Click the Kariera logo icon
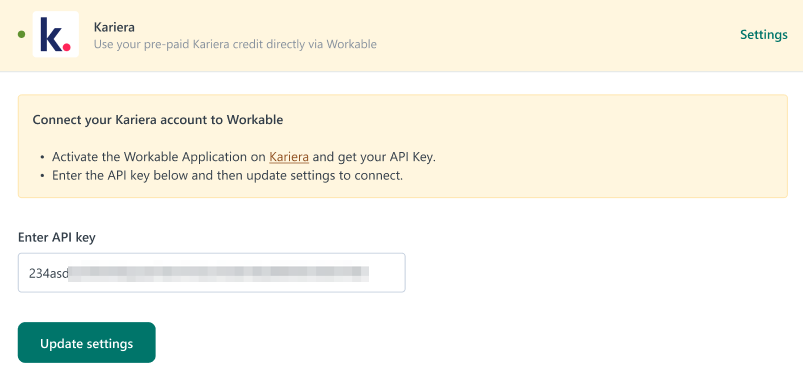 (55, 34)
